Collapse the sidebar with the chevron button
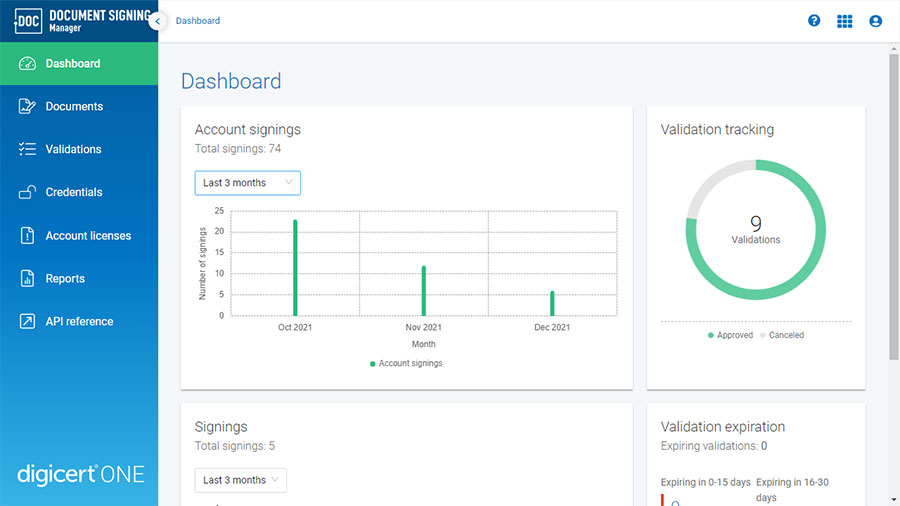The image size is (900, 506). (157, 21)
